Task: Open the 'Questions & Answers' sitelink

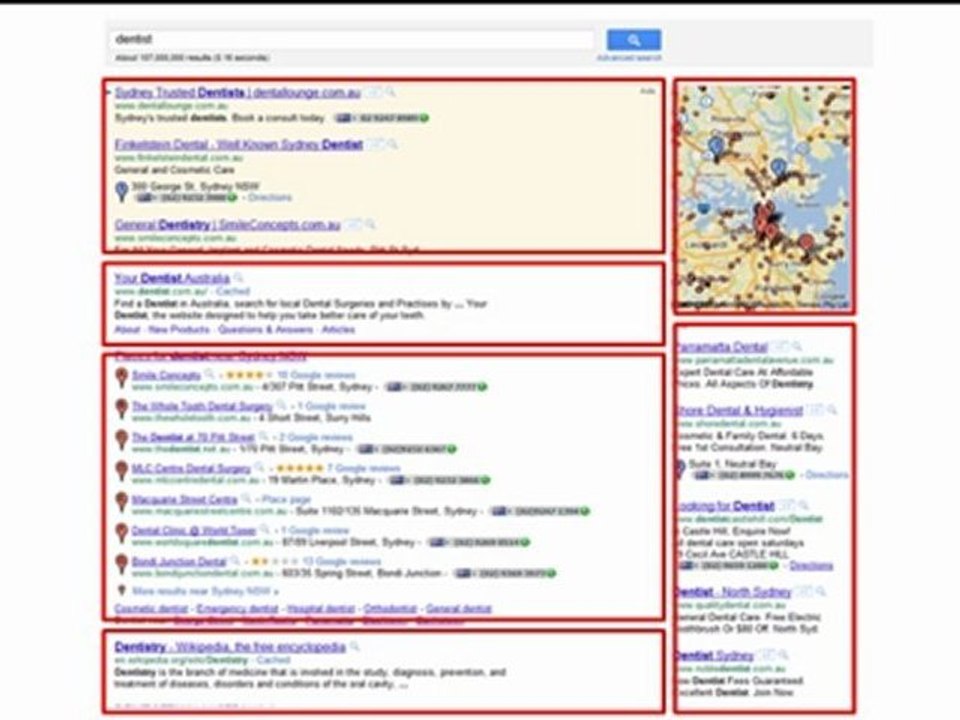Action: (x=265, y=329)
